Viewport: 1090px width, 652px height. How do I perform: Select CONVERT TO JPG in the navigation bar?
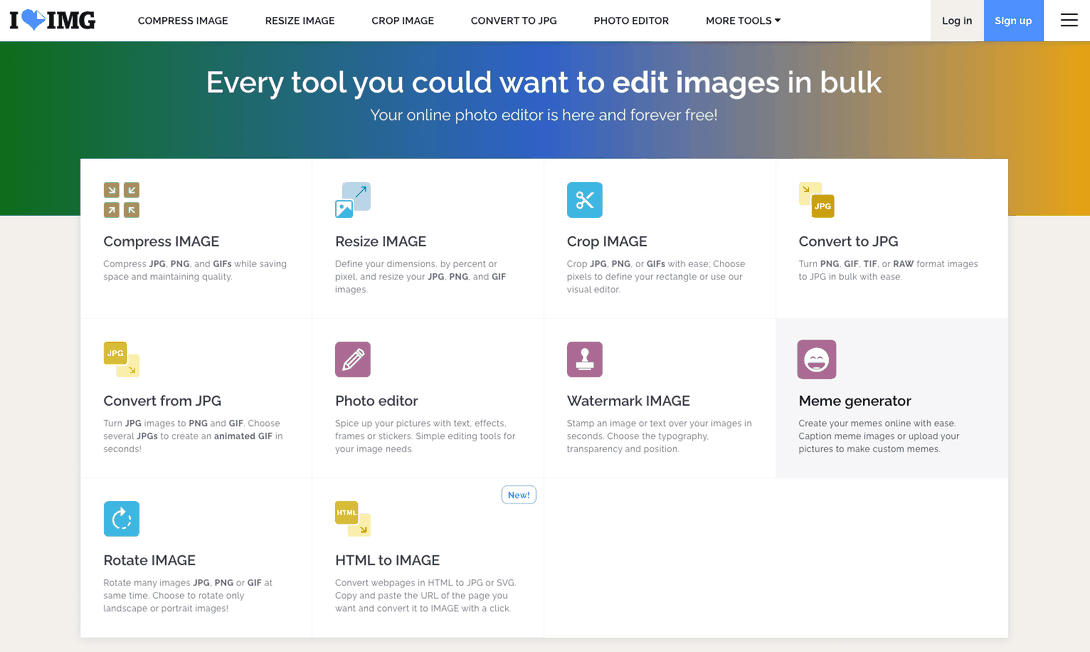point(514,21)
